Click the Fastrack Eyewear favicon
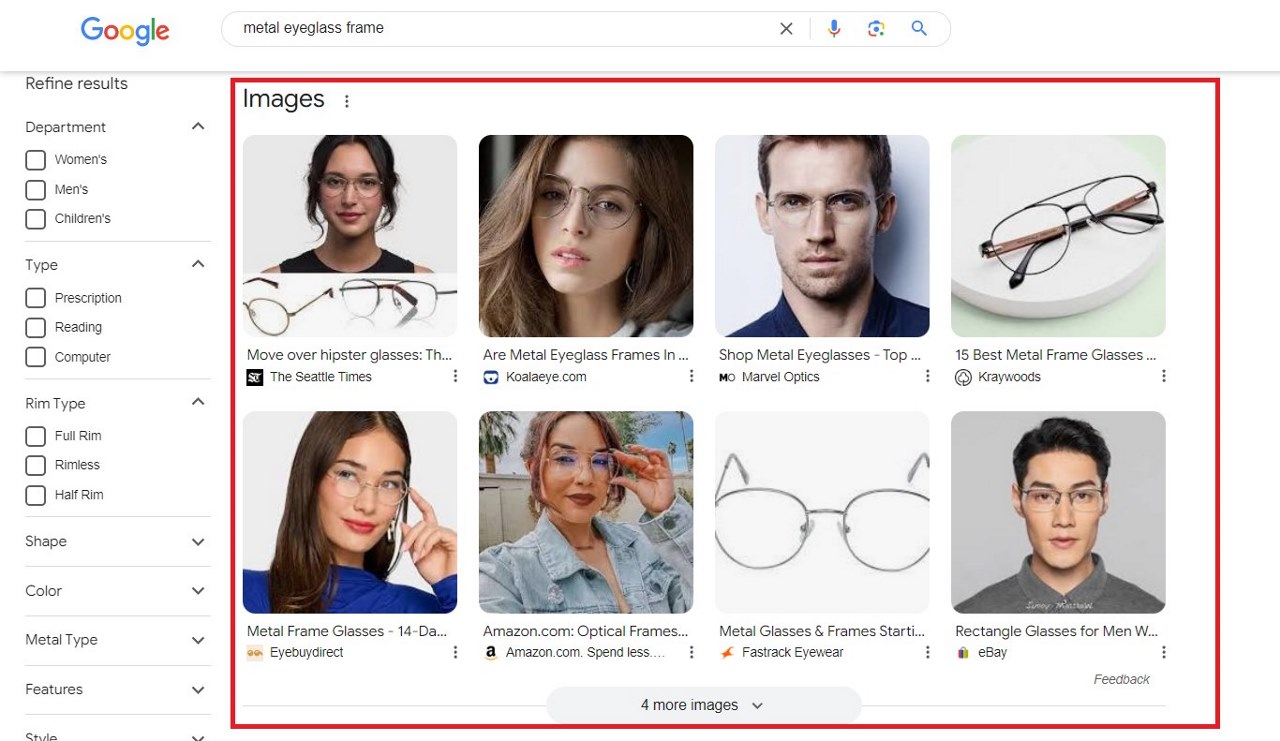 click(726, 652)
